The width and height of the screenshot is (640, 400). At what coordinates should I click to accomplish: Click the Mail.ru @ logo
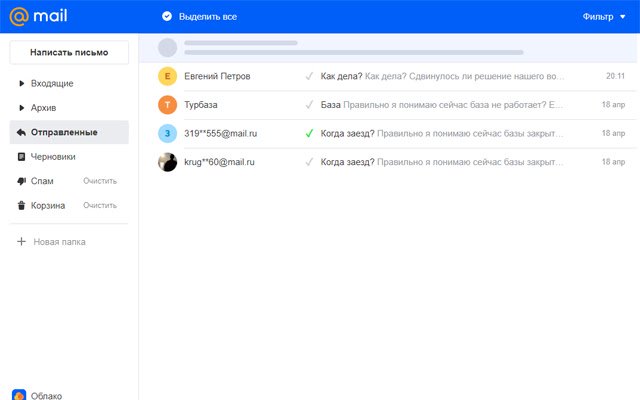[x=38, y=16]
